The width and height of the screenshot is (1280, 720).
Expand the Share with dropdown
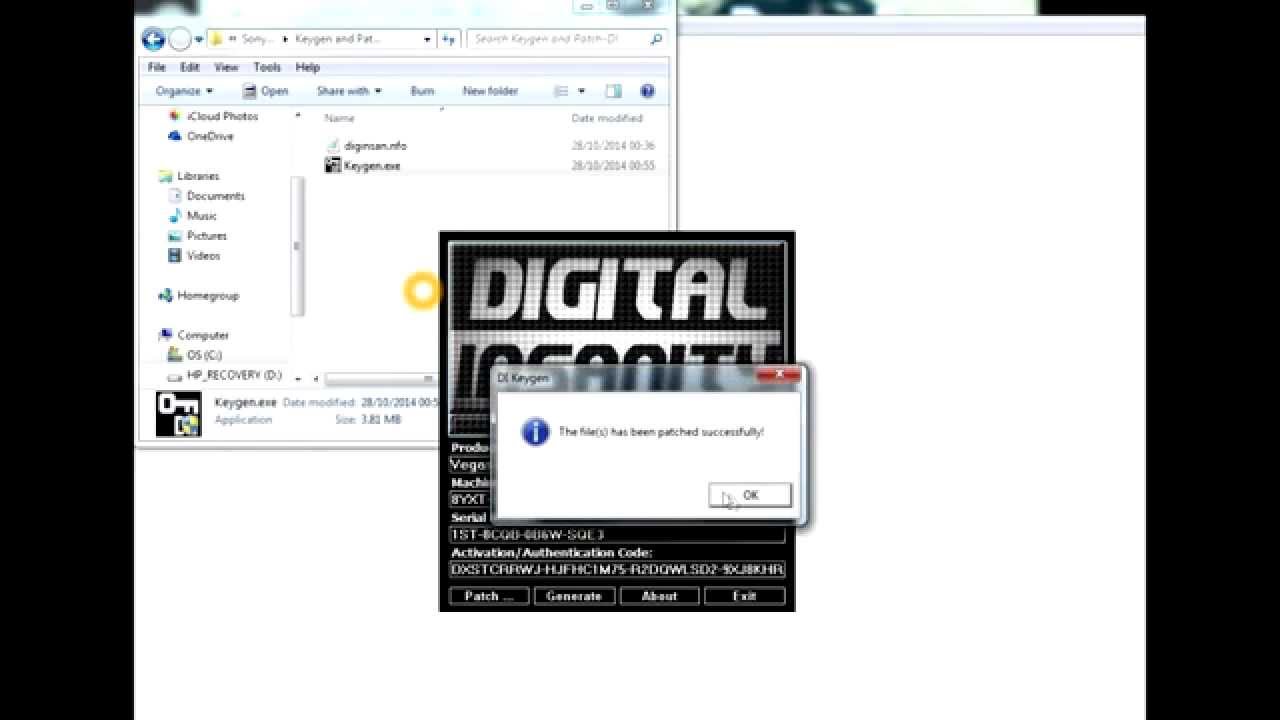349,91
